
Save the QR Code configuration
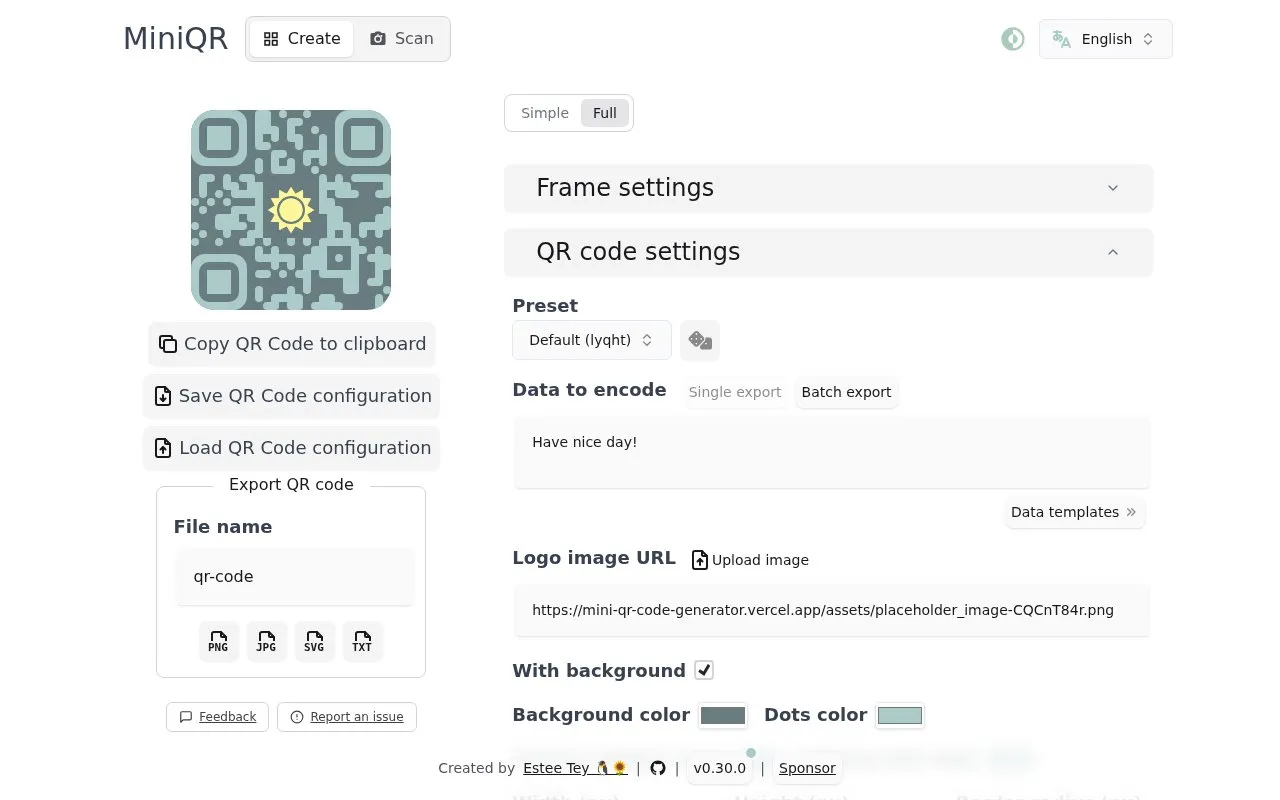pyautogui.click(x=292, y=396)
